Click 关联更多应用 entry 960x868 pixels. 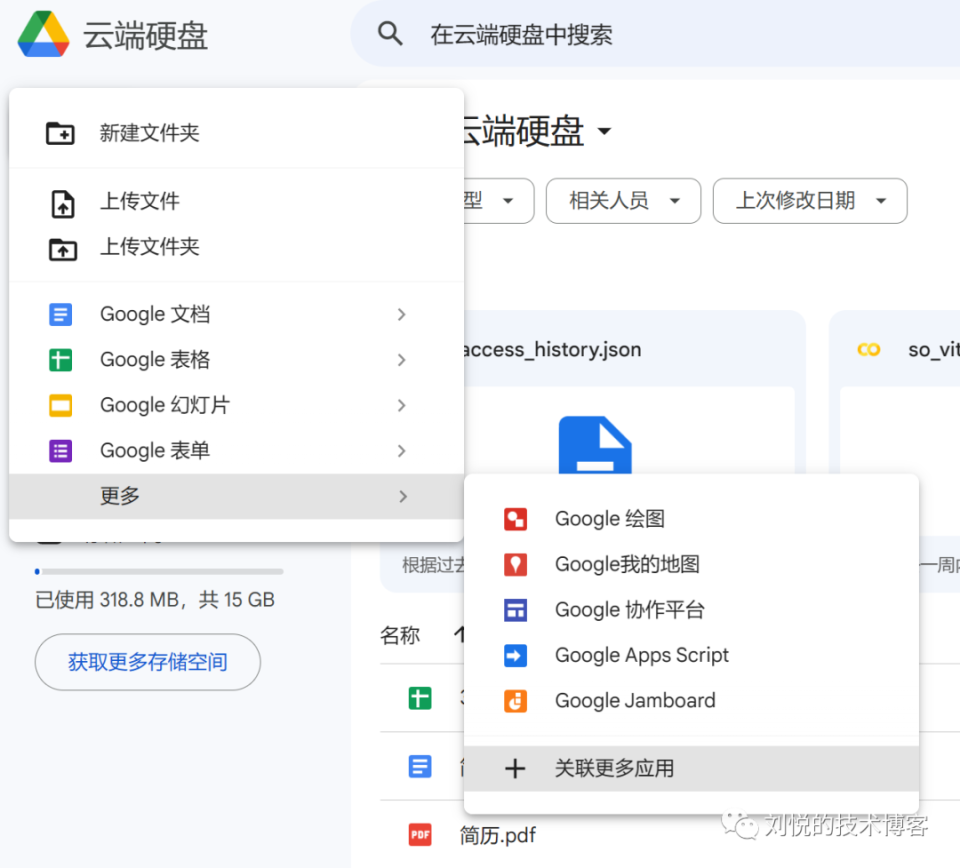pyautogui.click(x=614, y=768)
